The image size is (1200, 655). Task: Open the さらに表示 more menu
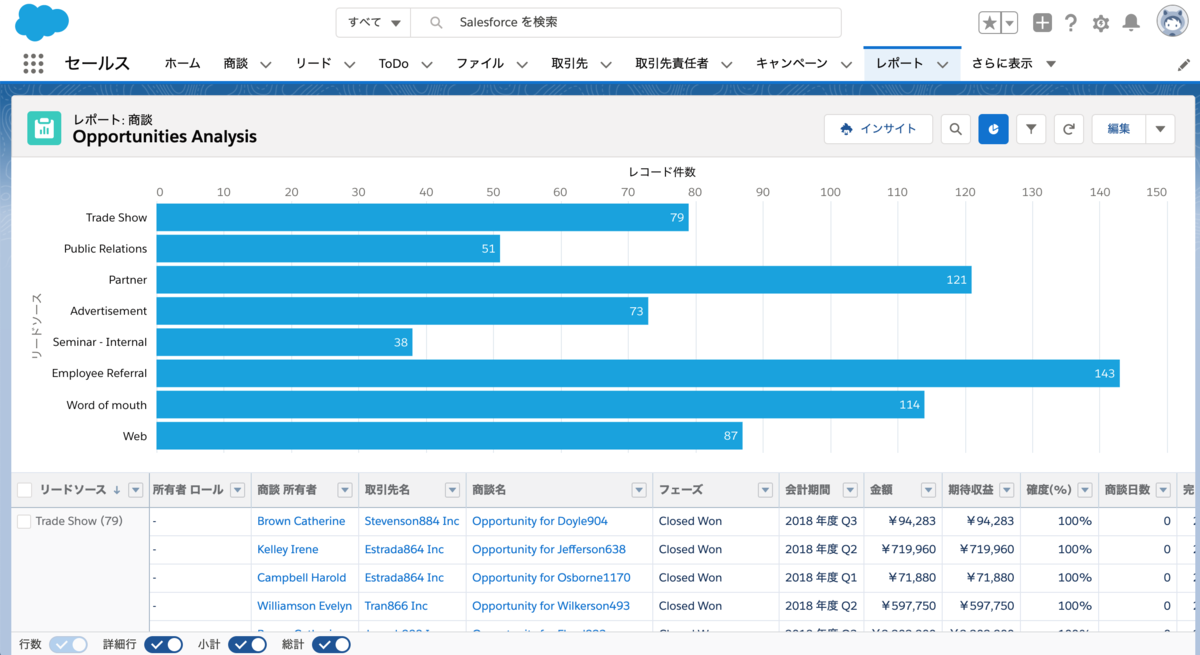point(1013,63)
